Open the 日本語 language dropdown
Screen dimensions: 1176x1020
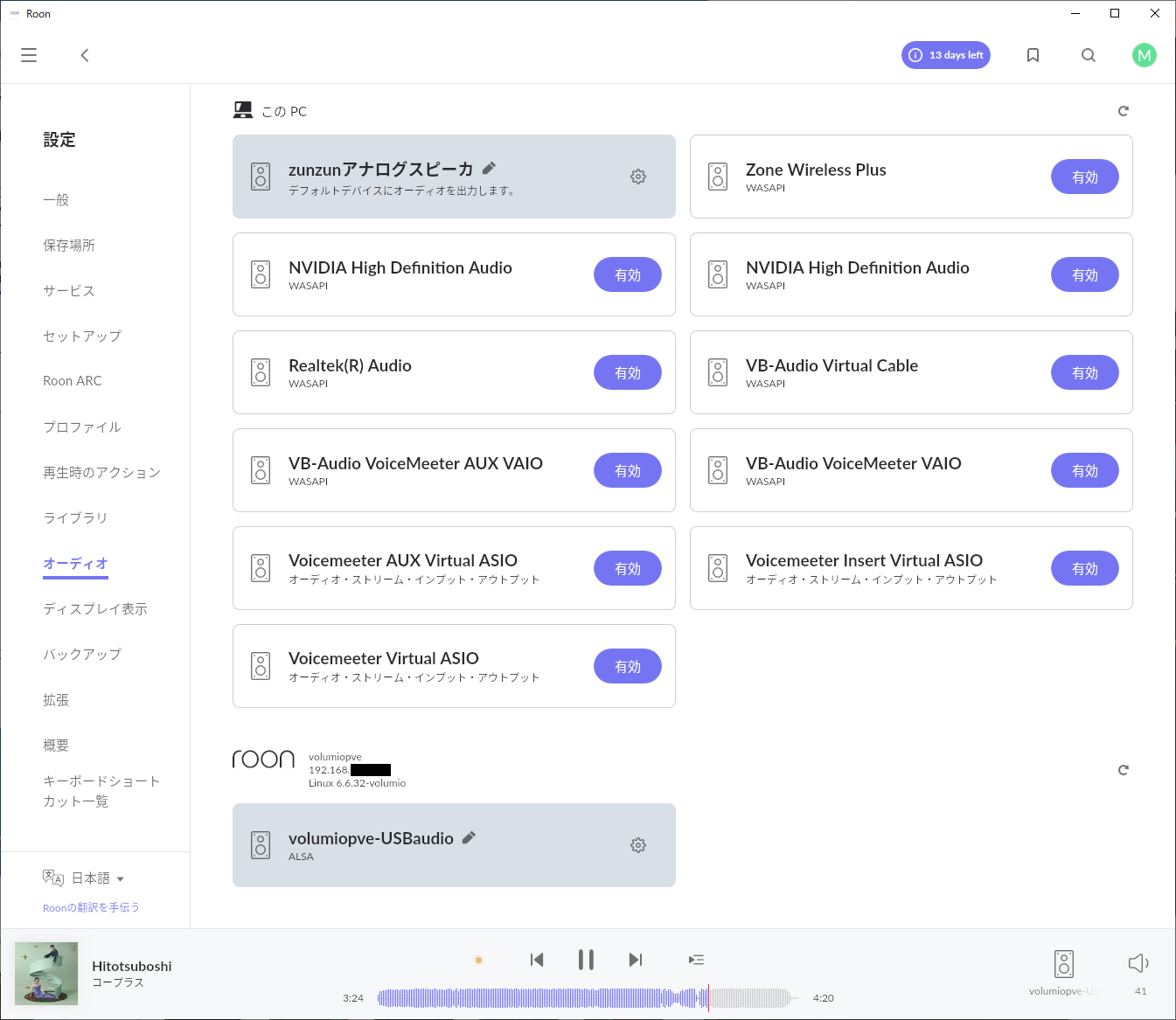tap(98, 878)
